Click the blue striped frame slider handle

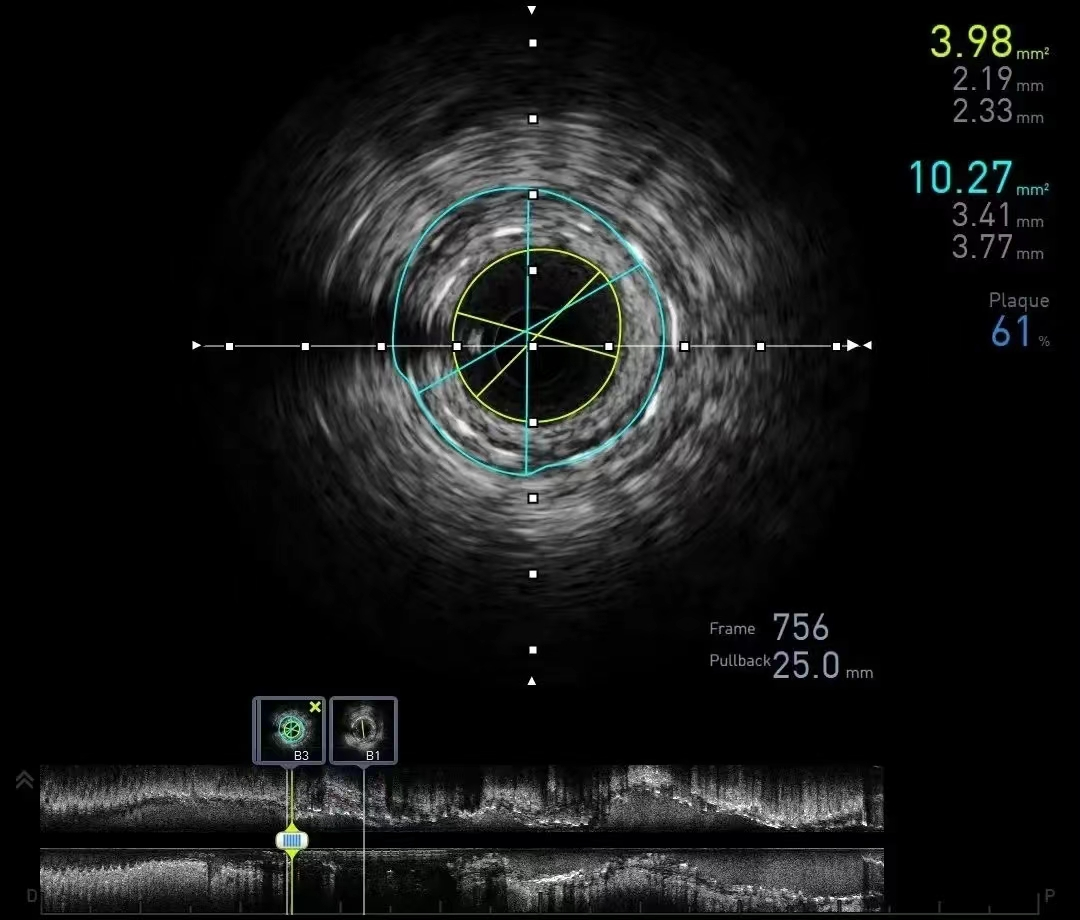point(292,840)
